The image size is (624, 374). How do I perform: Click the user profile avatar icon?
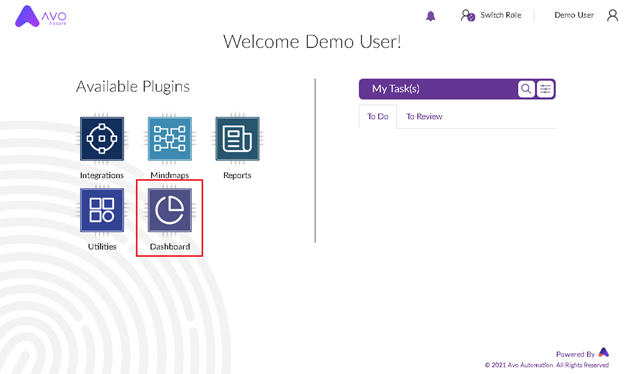point(612,16)
